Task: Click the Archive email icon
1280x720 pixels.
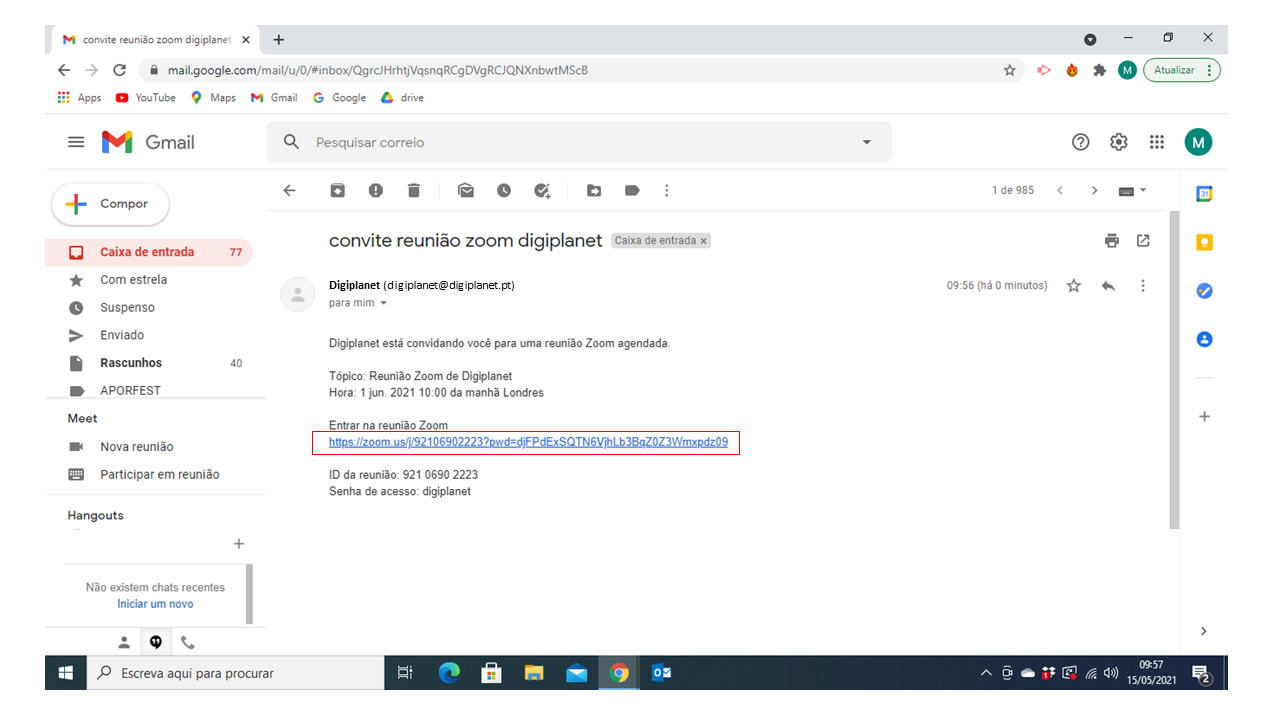Action: (x=338, y=191)
